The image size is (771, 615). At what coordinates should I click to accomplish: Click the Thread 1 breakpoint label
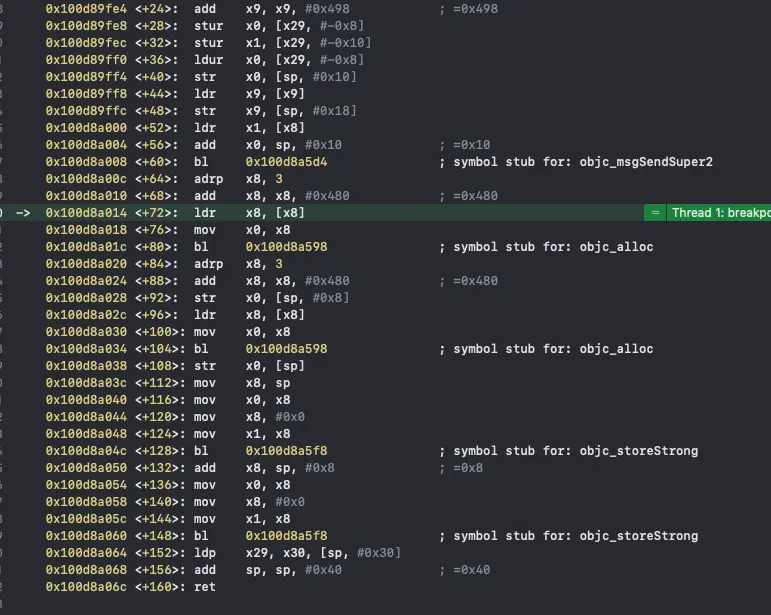tap(719, 213)
